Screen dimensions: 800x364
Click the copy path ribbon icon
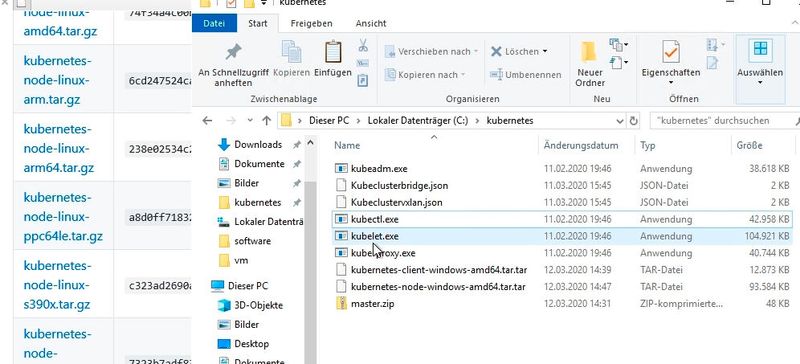363,63
